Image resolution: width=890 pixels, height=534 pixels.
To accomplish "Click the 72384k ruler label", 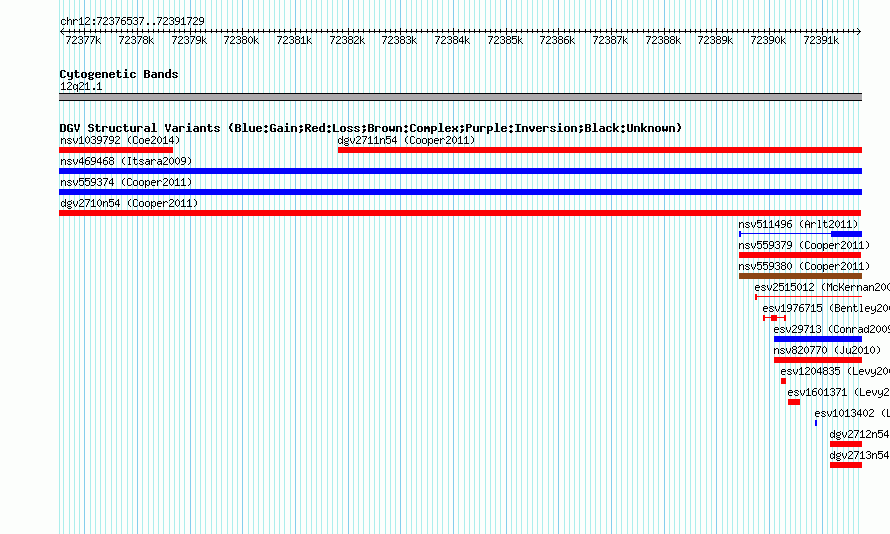I will (x=452, y=40).
